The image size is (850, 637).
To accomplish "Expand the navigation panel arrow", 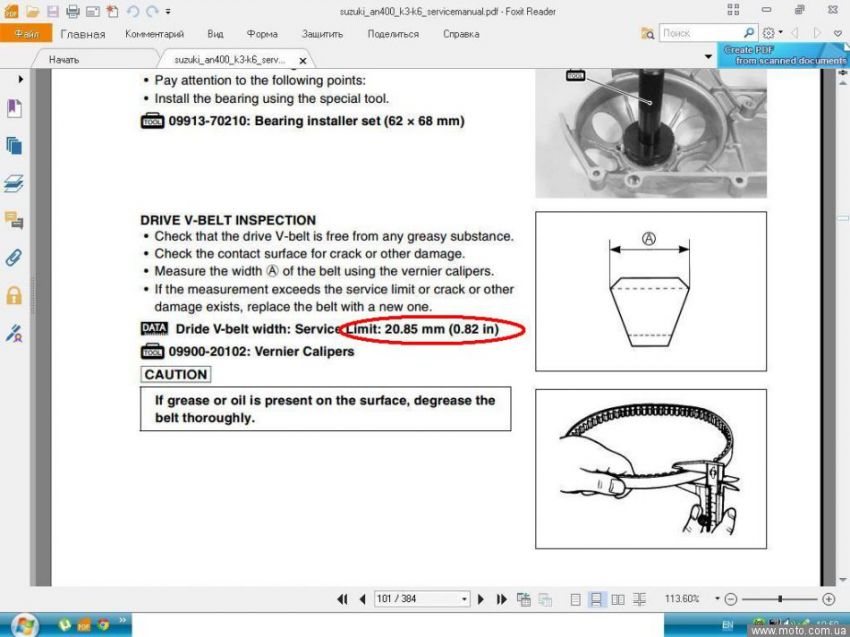I will point(21,79).
